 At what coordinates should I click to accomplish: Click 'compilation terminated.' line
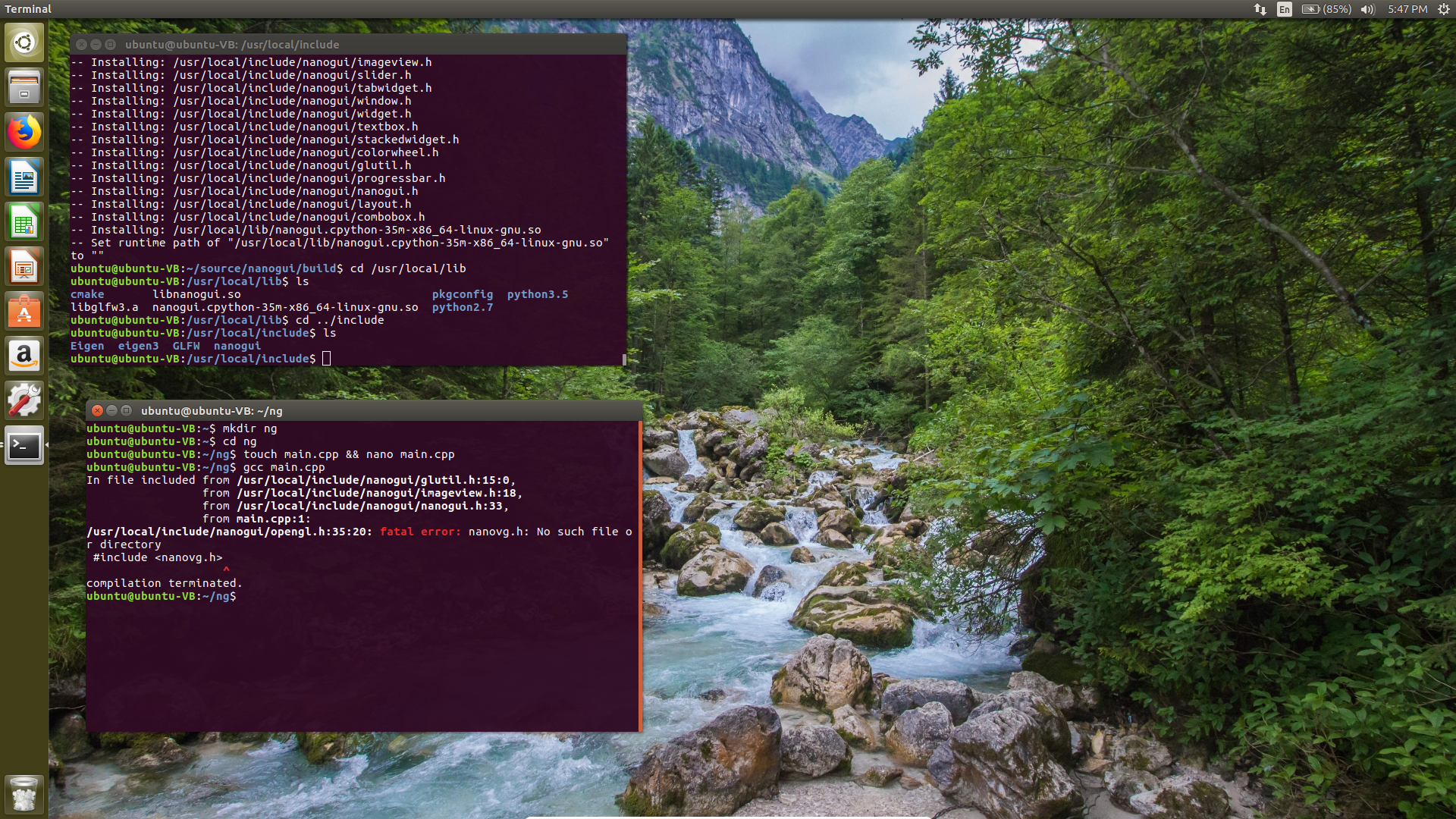coord(164,583)
